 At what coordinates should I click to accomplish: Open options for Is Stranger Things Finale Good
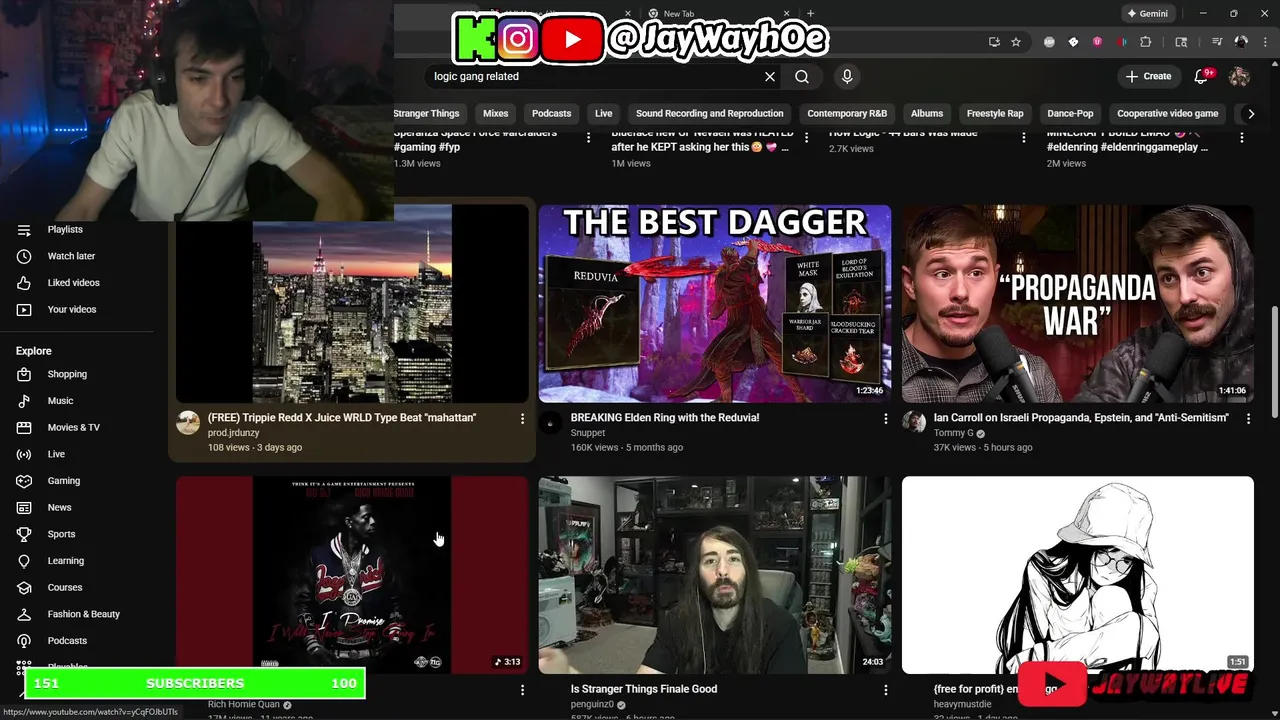[885, 689]
